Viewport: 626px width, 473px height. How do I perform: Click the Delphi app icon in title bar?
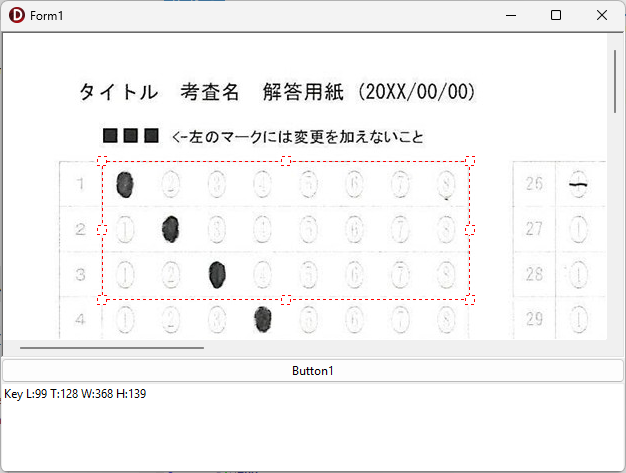(15, 15)
